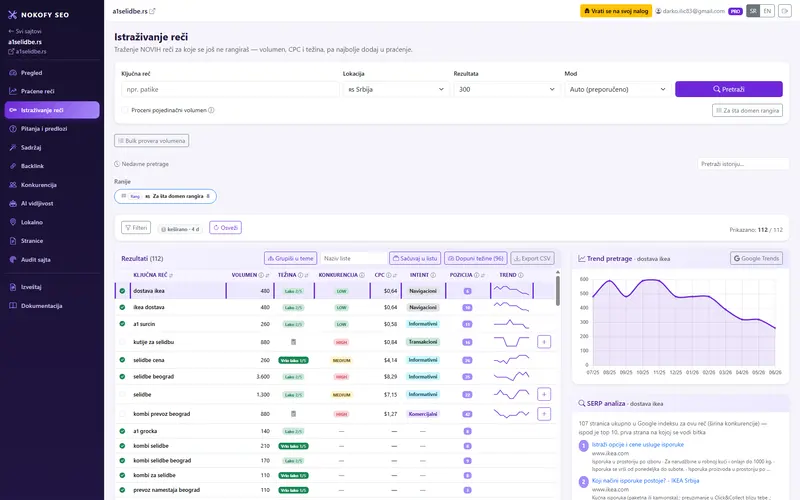Switch language to SR
Image resolution: width=800 pixels, height=500 pixels.
click(x=753, y=11)
